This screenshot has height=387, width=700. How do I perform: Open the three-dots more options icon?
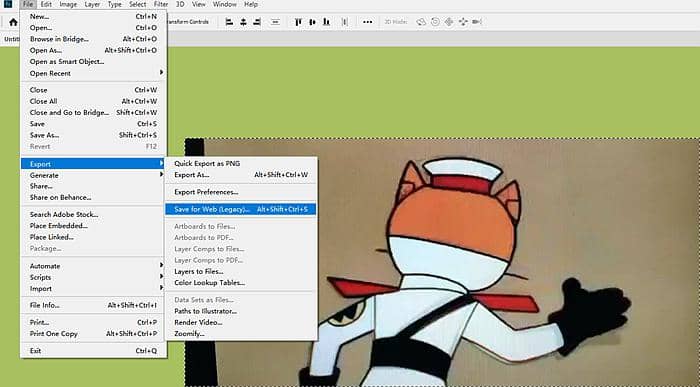[367, 22]
